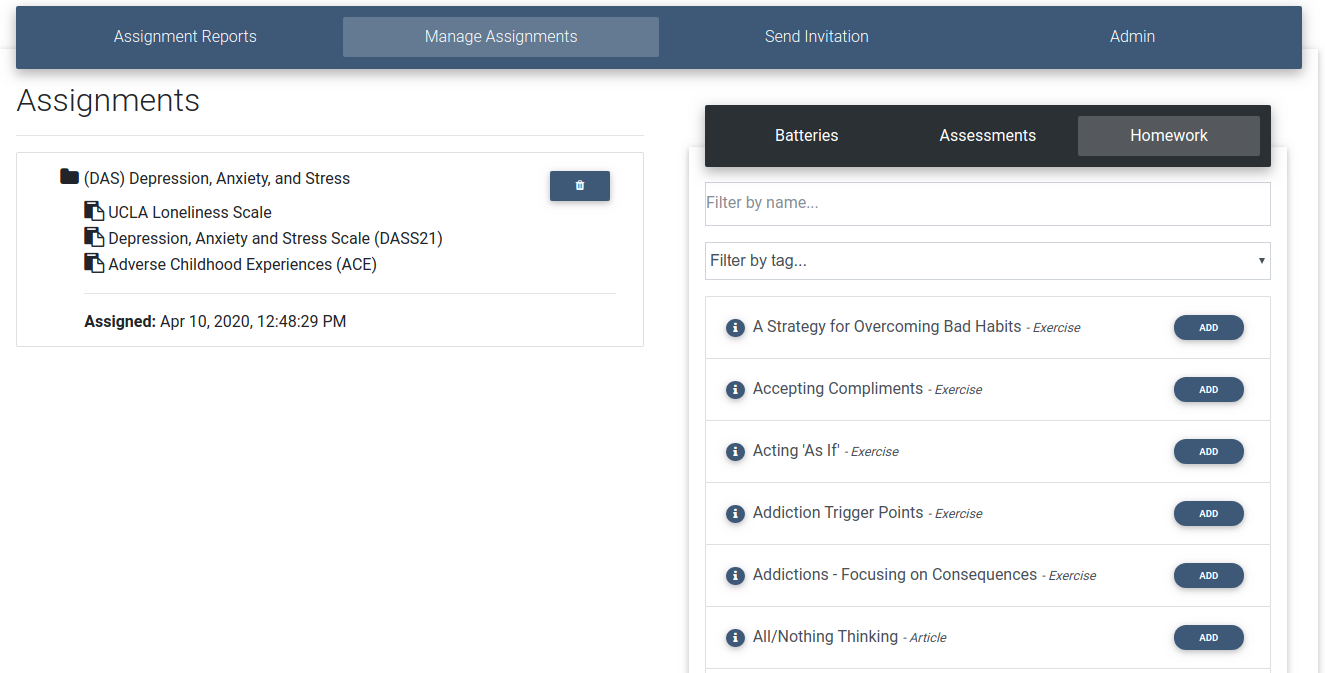Switch to the Batteries tab

pos(806,136)
